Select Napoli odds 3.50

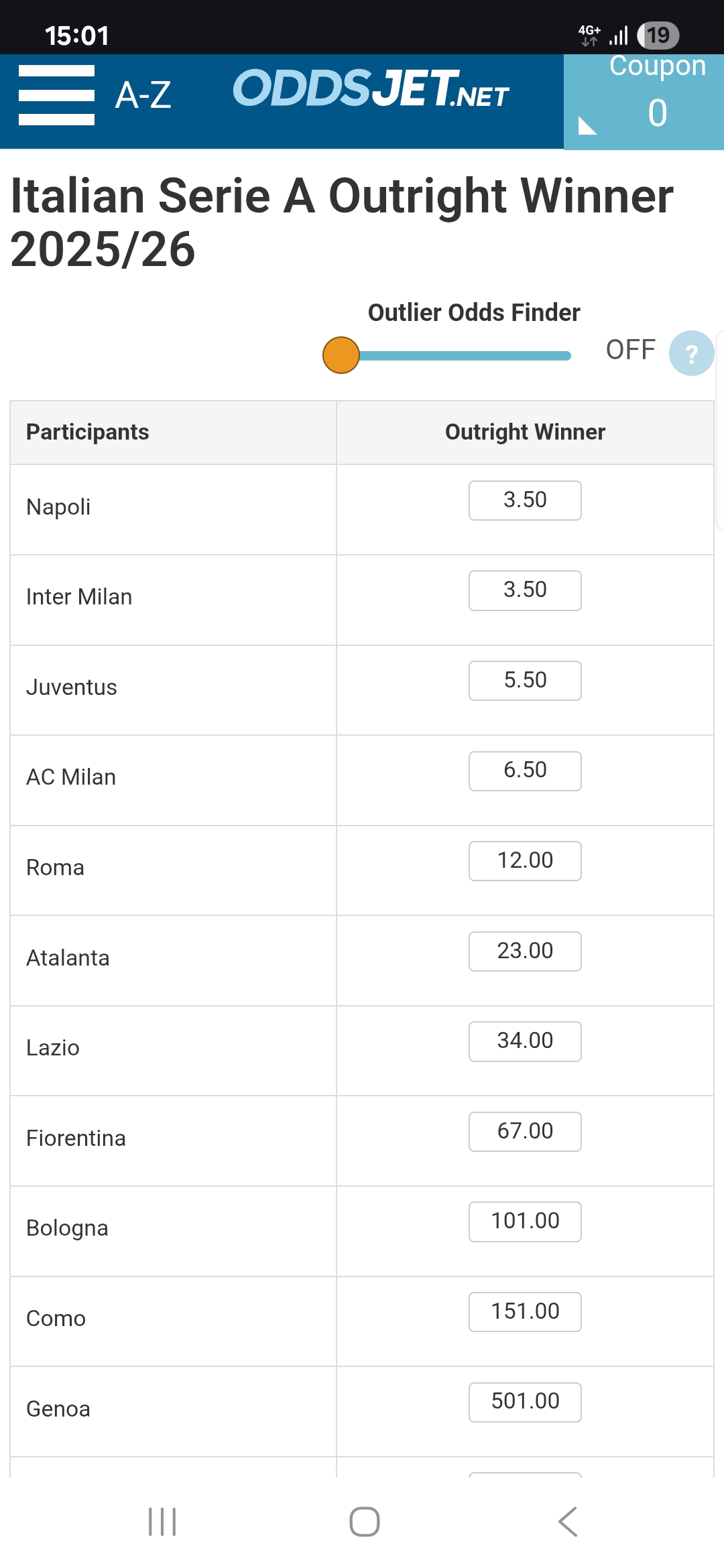[x=525, y=501]
